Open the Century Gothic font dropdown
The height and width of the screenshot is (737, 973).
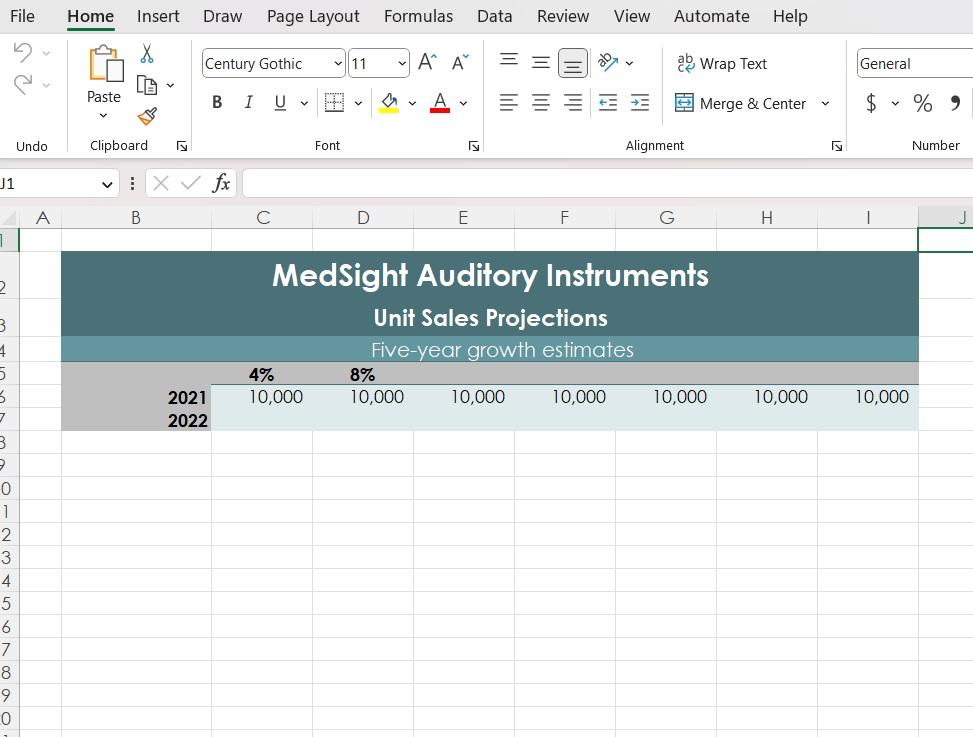tap(338, 64)
